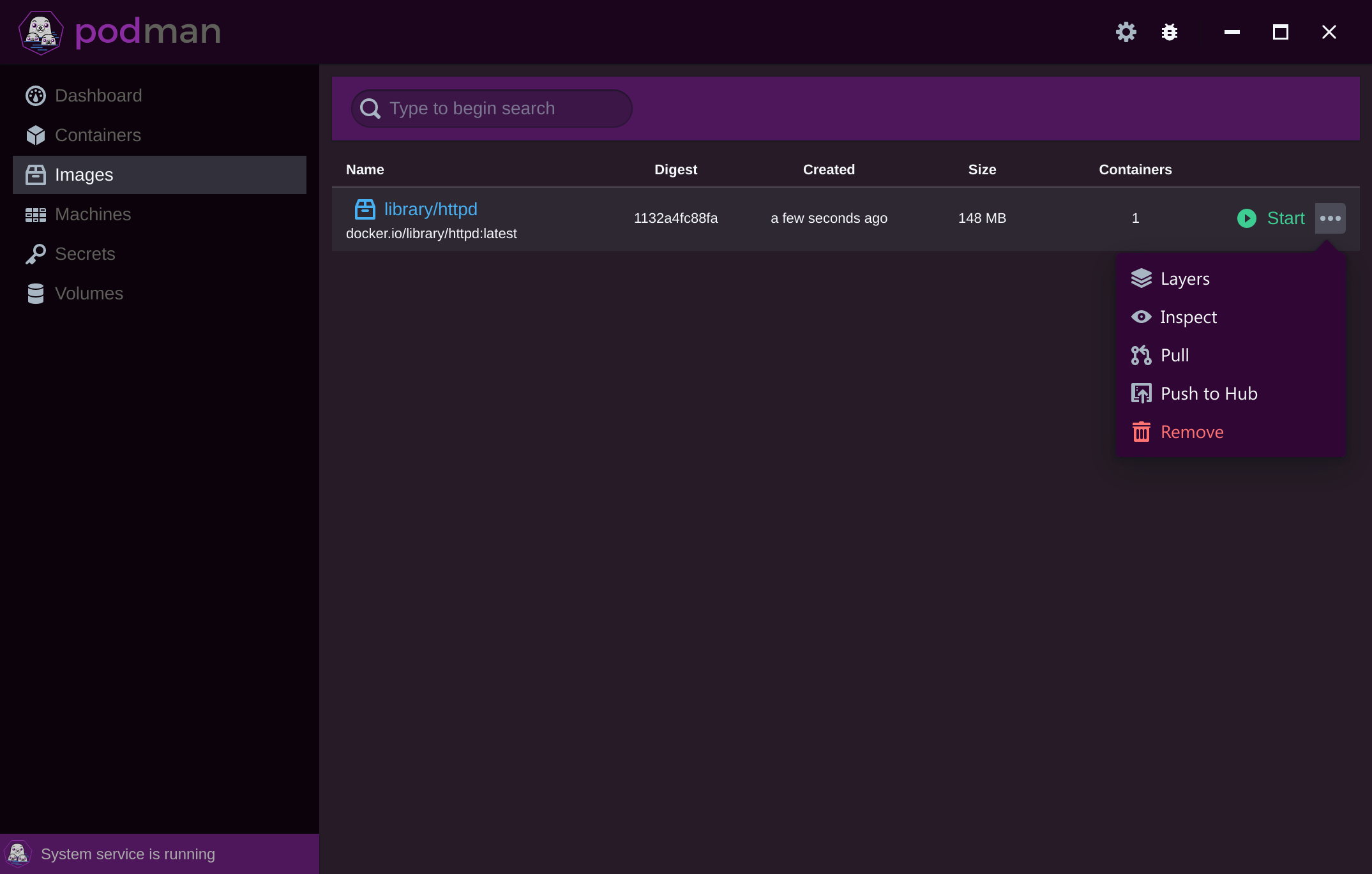Viewport: 1372px width, 874px height.
Task: Open the bug report icon
Action: click(x=1170, y=32)
